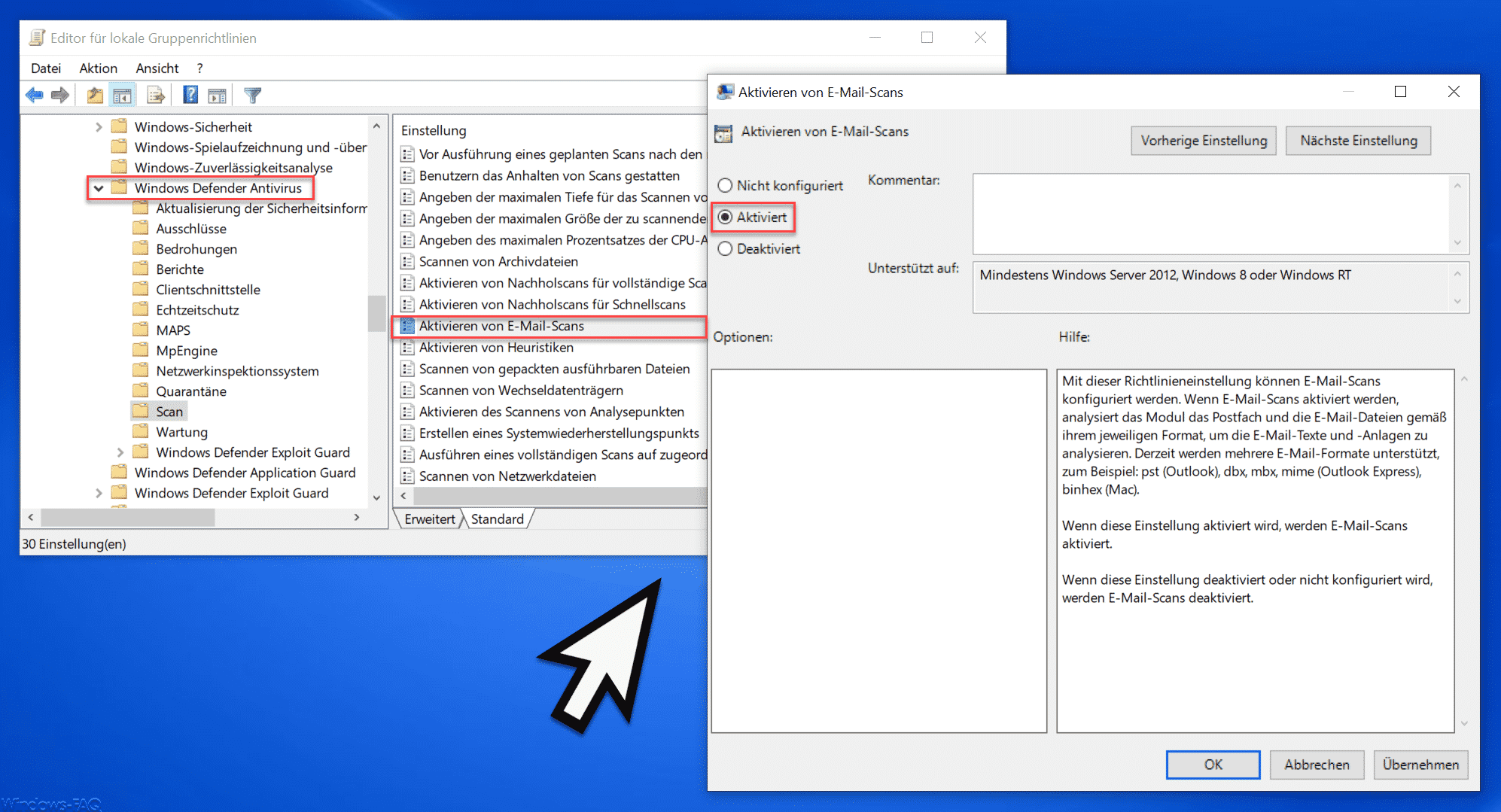Click the Berichte folder icon
The image size is (1501, 812).
tap(141, 269)
